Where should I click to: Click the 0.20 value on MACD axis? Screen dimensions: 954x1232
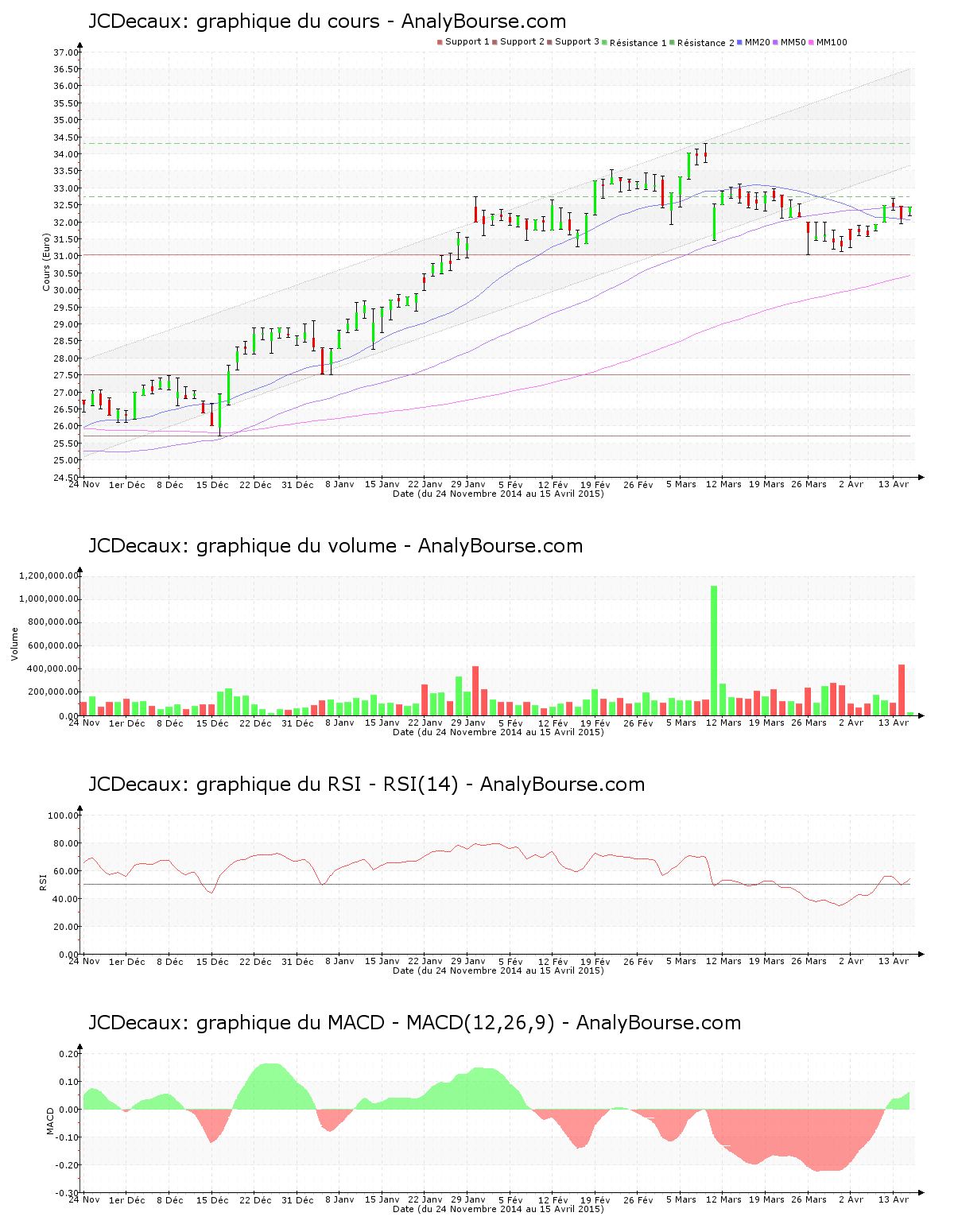pos(70,1054)
